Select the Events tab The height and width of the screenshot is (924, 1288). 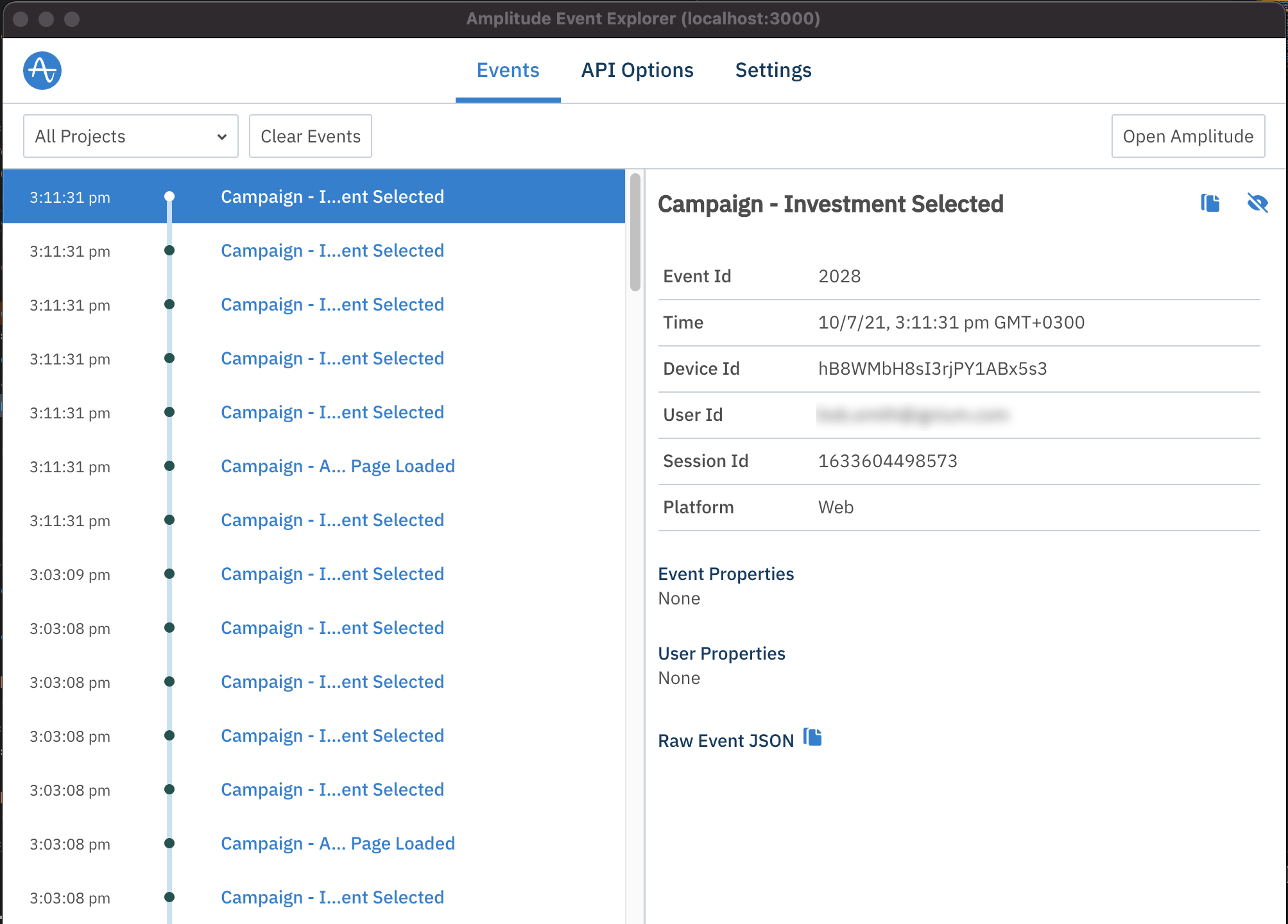508,70
